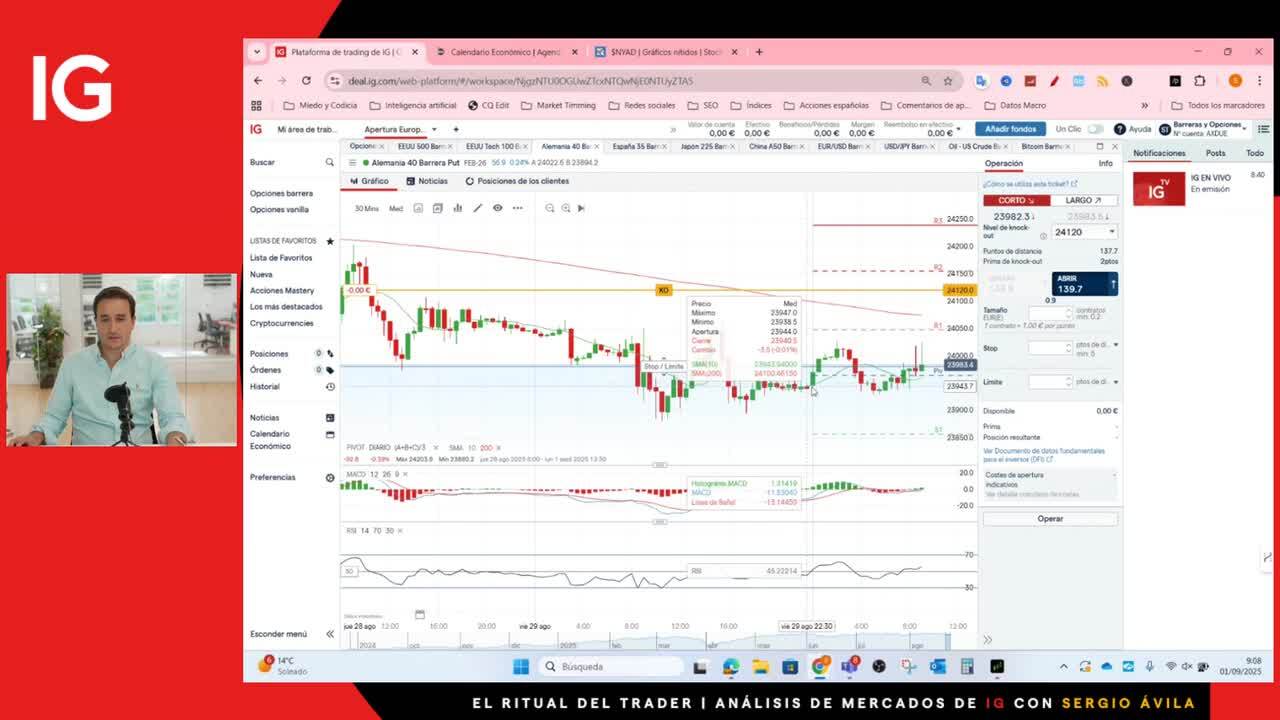Viewport: 1280px width, 720px height.
Task: Open the list icon at top-right of platform
Action: [x=1264, y=129]
